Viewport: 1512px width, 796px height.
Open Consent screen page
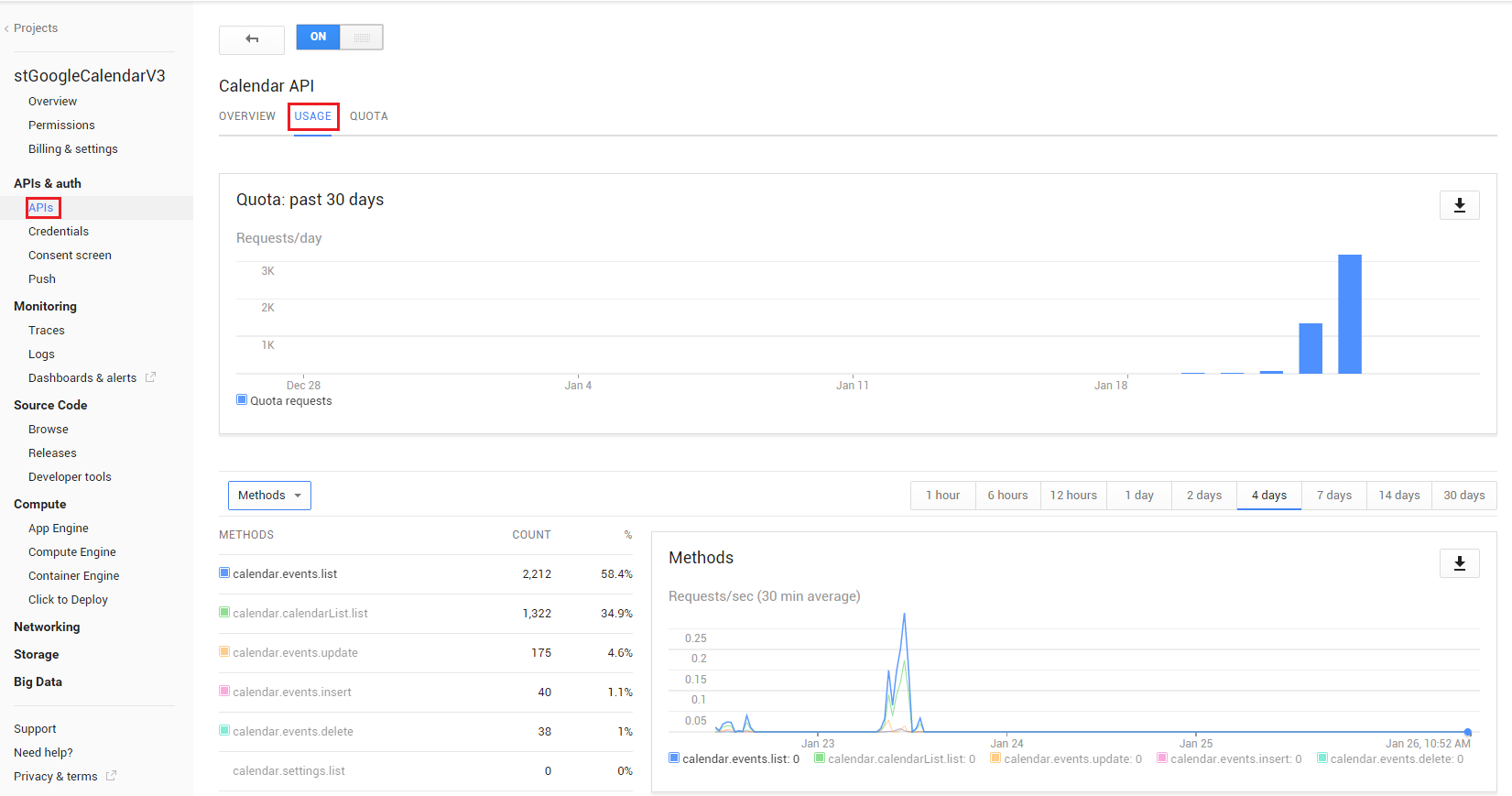pos(70,256)
